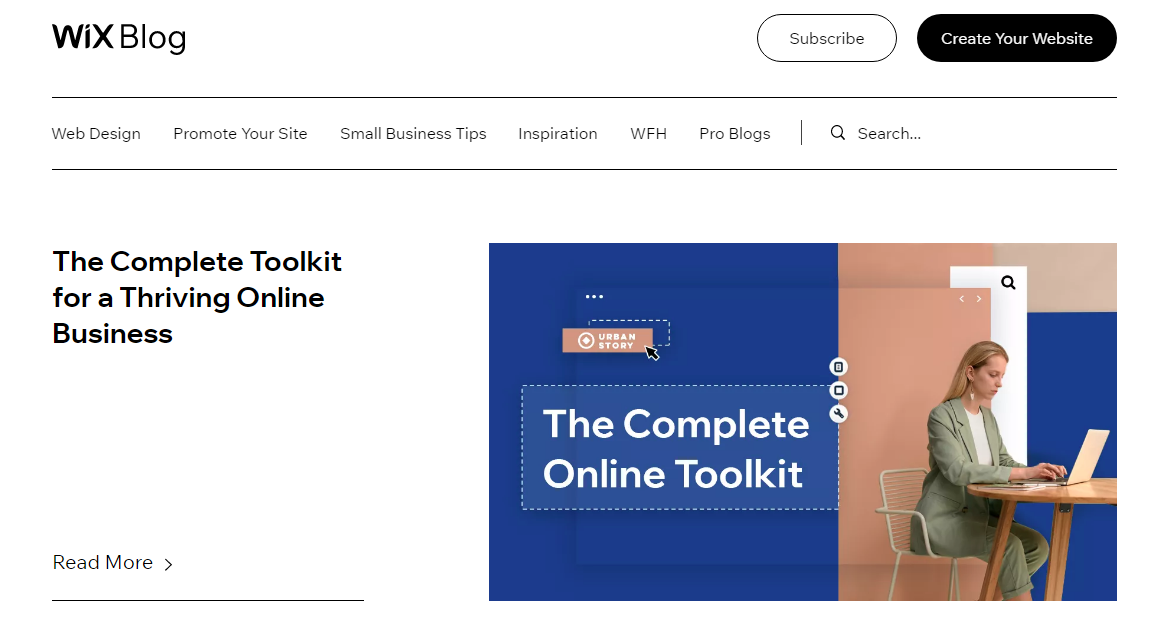The height and width of the screenshot is (640, 1165).
Task: Open the Promote Your Site category
Action: click(x=240, y=134)
